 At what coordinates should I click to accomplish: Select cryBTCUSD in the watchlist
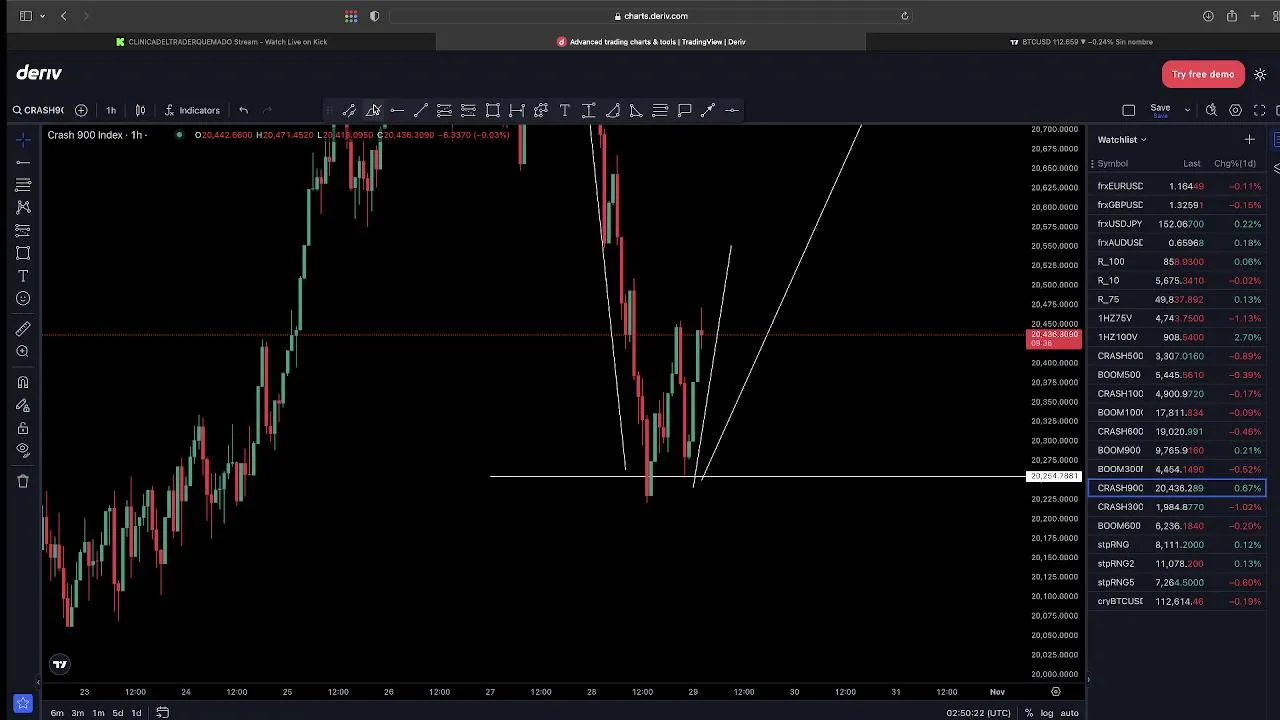click(1177, 601)
